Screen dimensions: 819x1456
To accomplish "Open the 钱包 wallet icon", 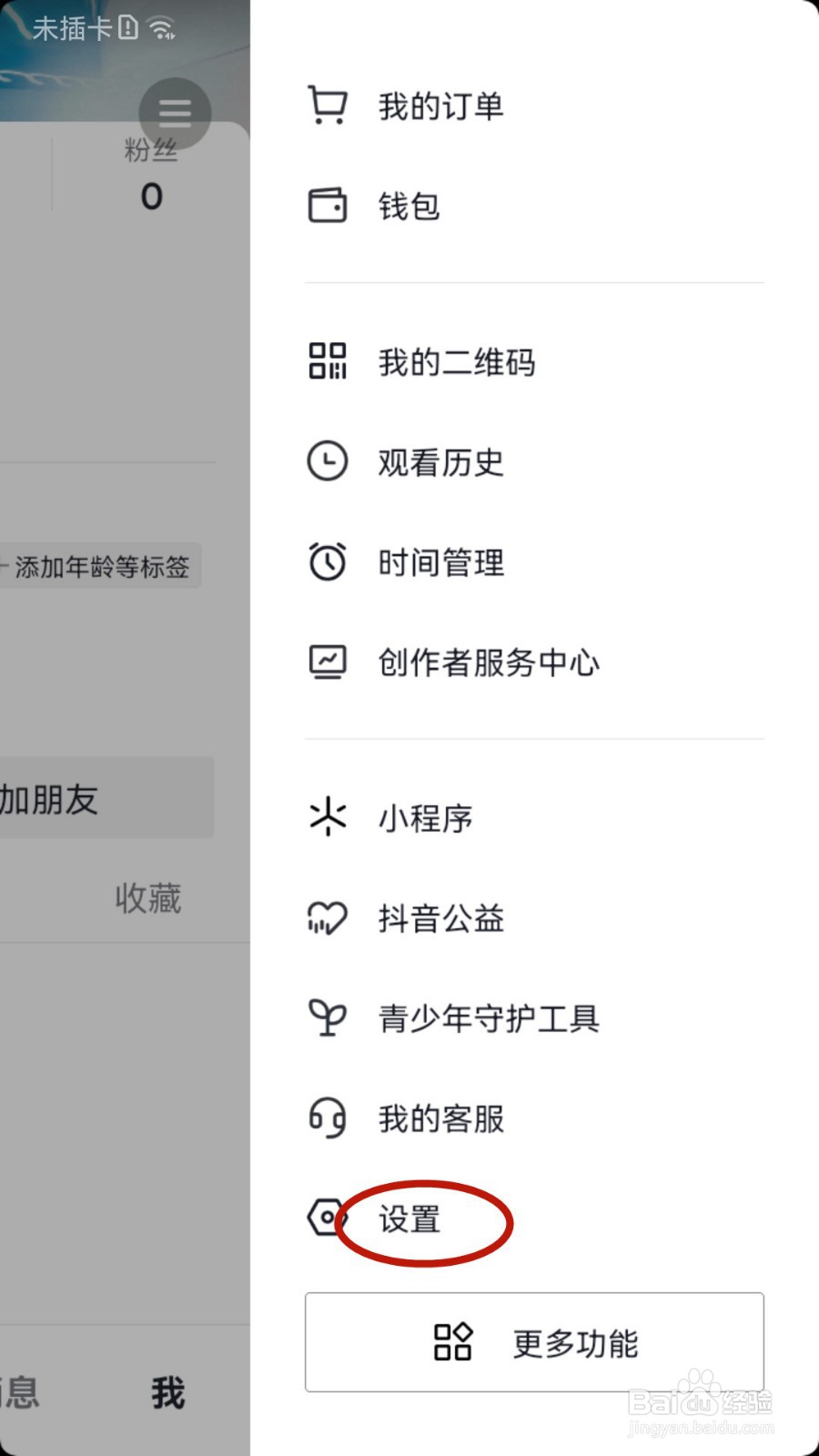I will pyautogui.click(x=327, y=206).
